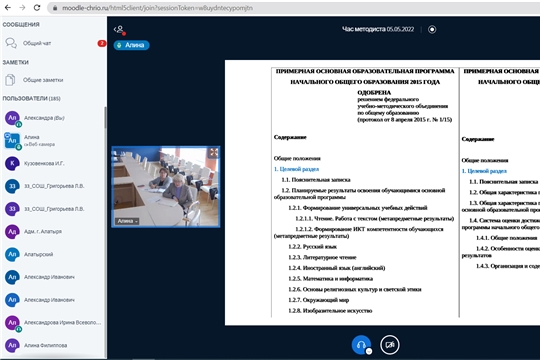
Task: Click the ПОЛЬЗОВАТЕЛИ (185) header
Action: pyautogui.click(x=31, y=99)
